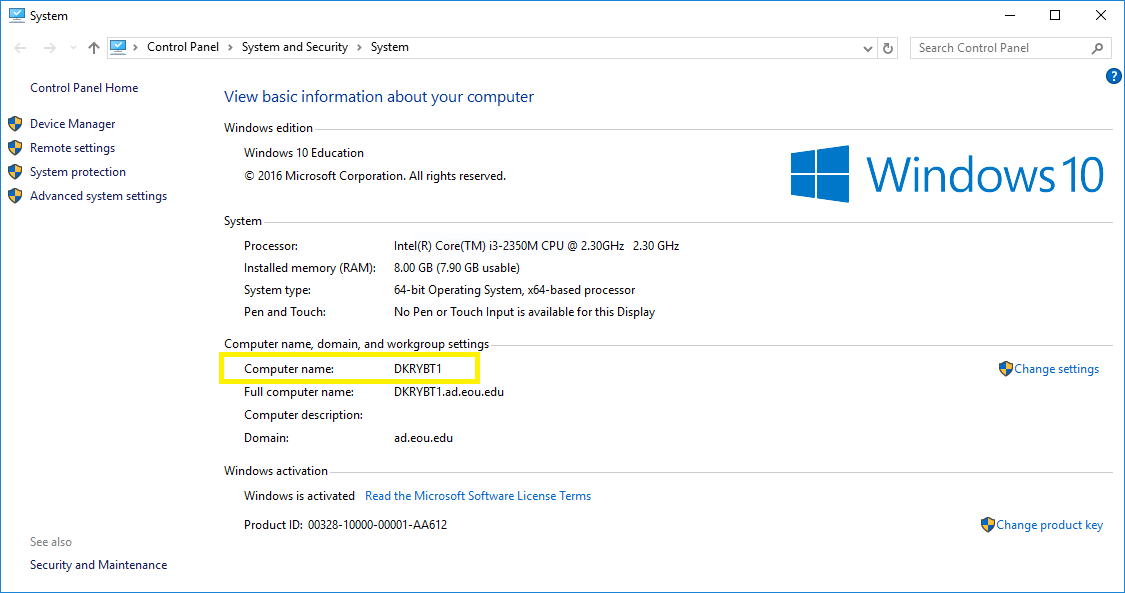This screenshot has width=1125, height=593.
Task: Open Read the Microsoft Software License Terms
Action: (x=478, y=495)
